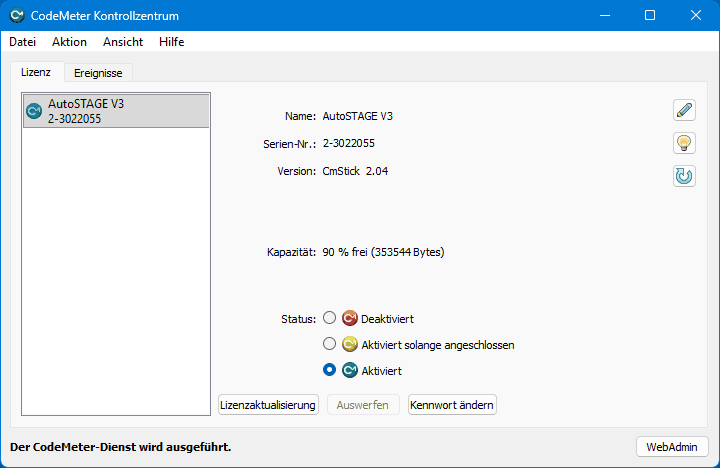Viewport: 720px width, 468px height.
Task: Click serial number value 2-3022055 in details
Action: coord(349,143)
